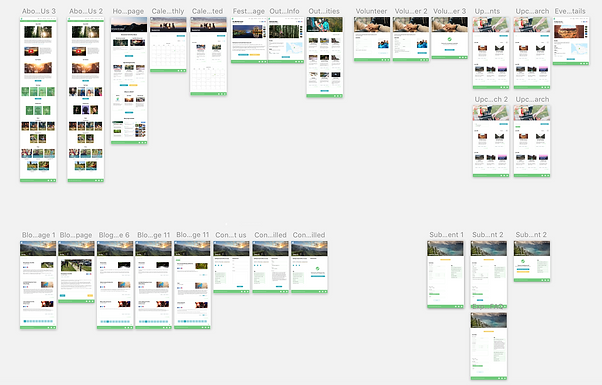This screenshot has width=602, height=385.
Task: Choose the Fest...age artboard preview
Action: coord(249,40)
